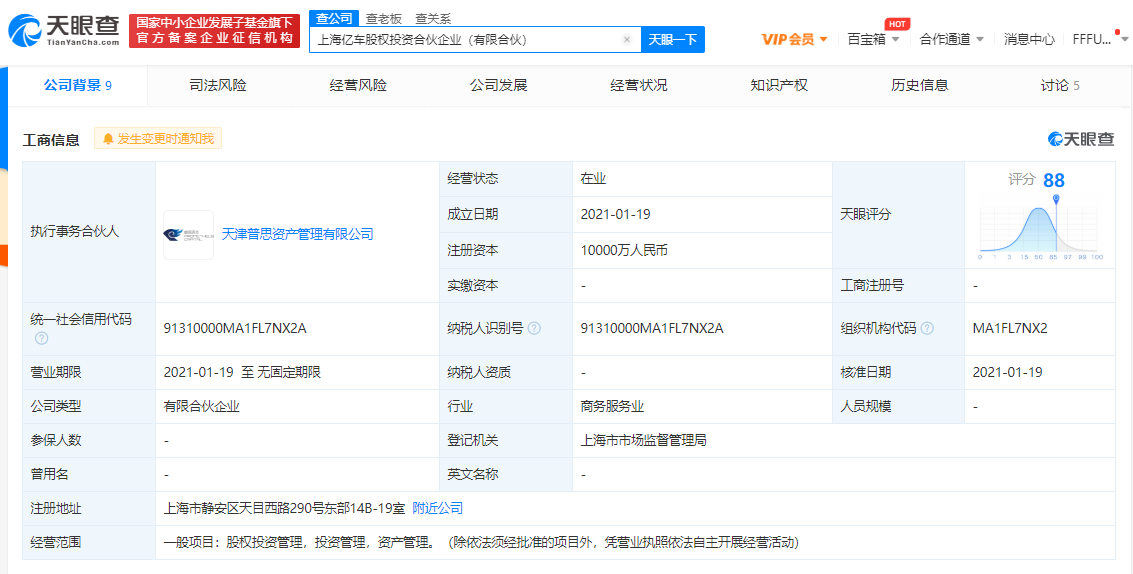
Task: Select the 查关系 search tab
Action: pyautogui.click(x=433, y=19)
